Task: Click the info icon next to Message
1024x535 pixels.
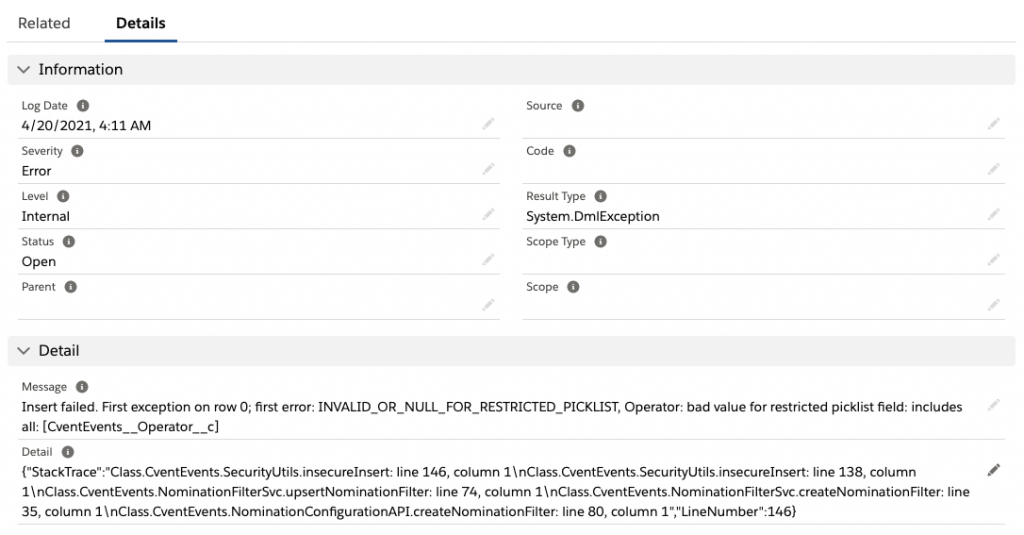Action: (82, 387)
